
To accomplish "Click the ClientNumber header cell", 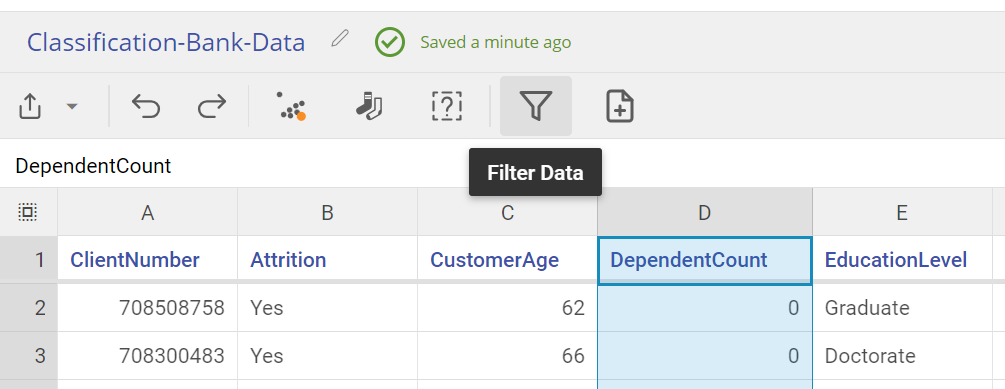I will point(147,260).
